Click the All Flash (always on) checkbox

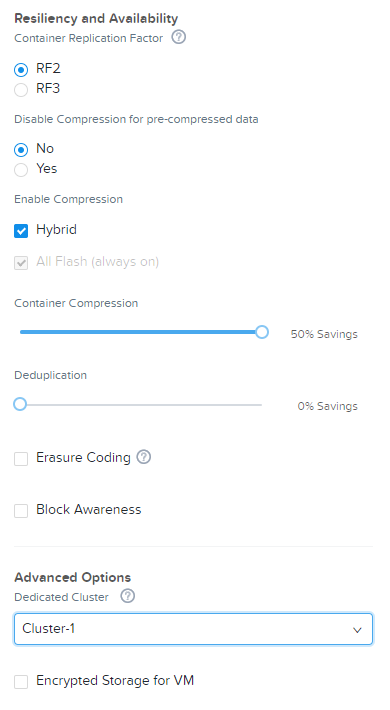(x=21, y=263)
